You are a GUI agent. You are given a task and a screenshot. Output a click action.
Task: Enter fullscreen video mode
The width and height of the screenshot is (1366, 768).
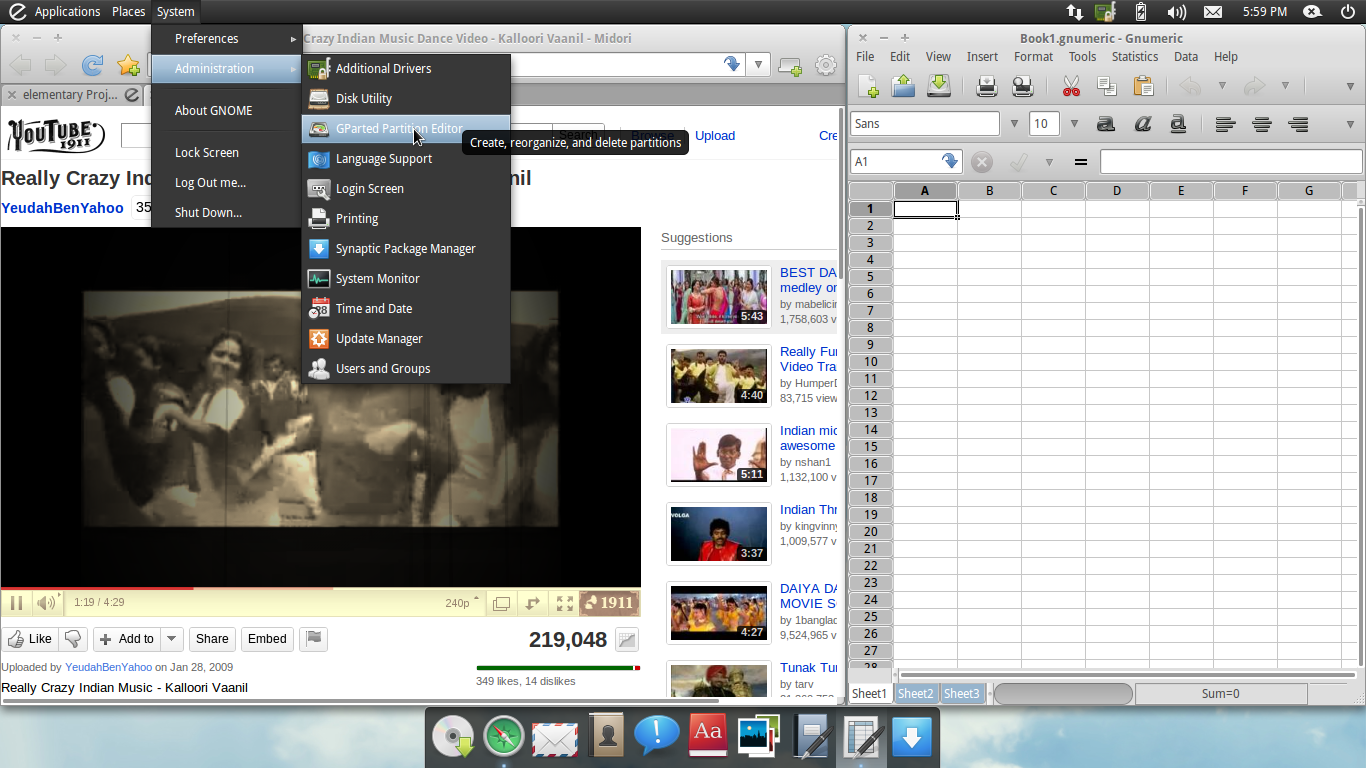(x=565, y=603)
